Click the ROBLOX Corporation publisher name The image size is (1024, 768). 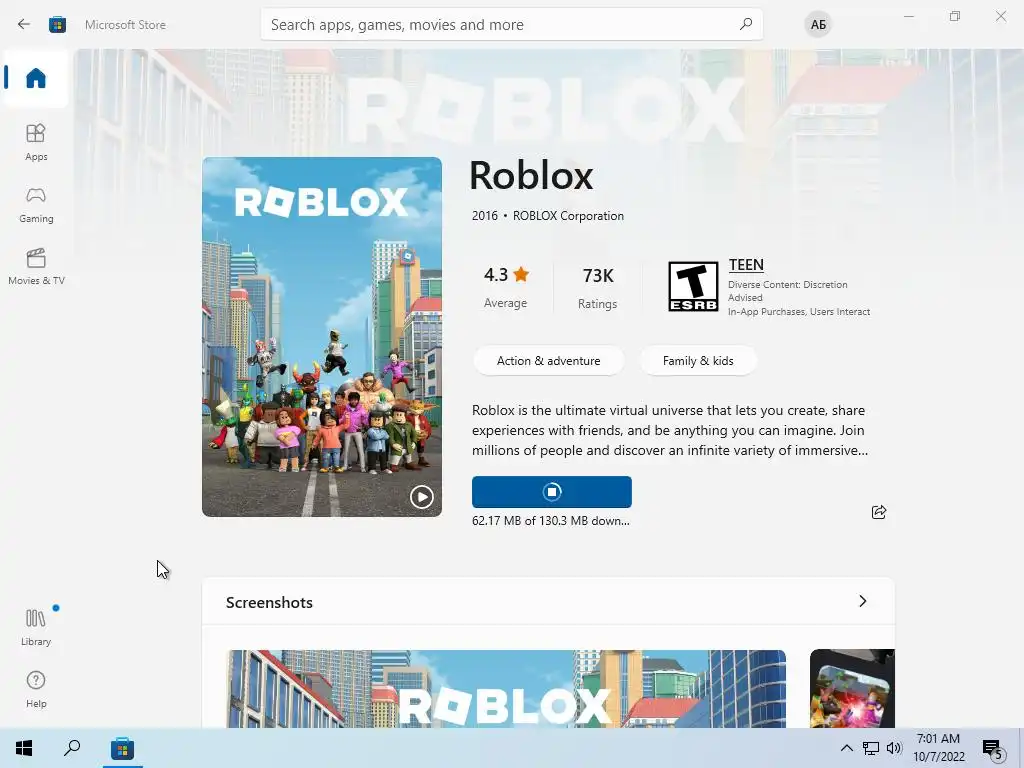[x=568, y=216]
